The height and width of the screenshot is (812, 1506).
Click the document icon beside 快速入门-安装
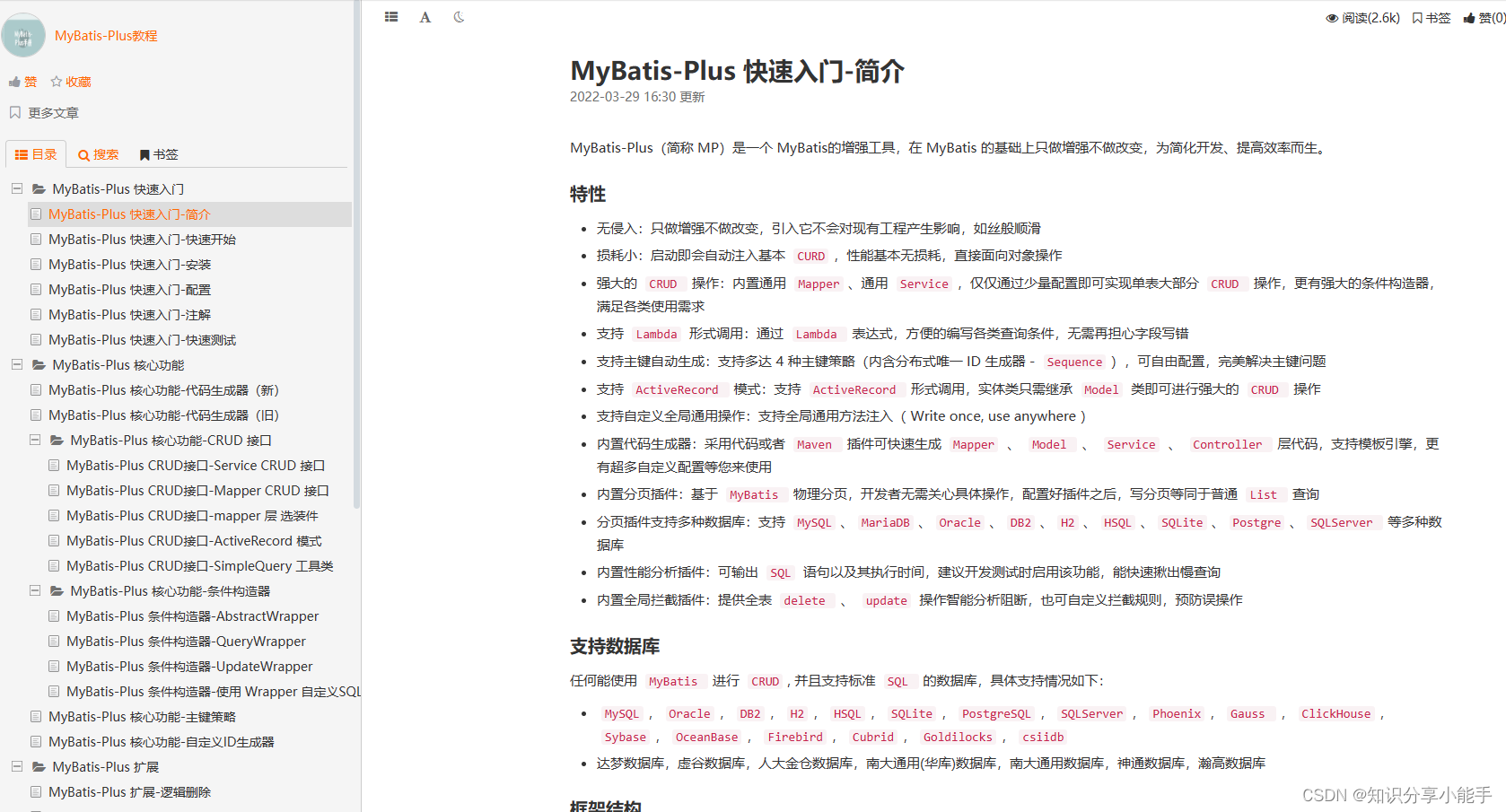[x=36, y=265]
